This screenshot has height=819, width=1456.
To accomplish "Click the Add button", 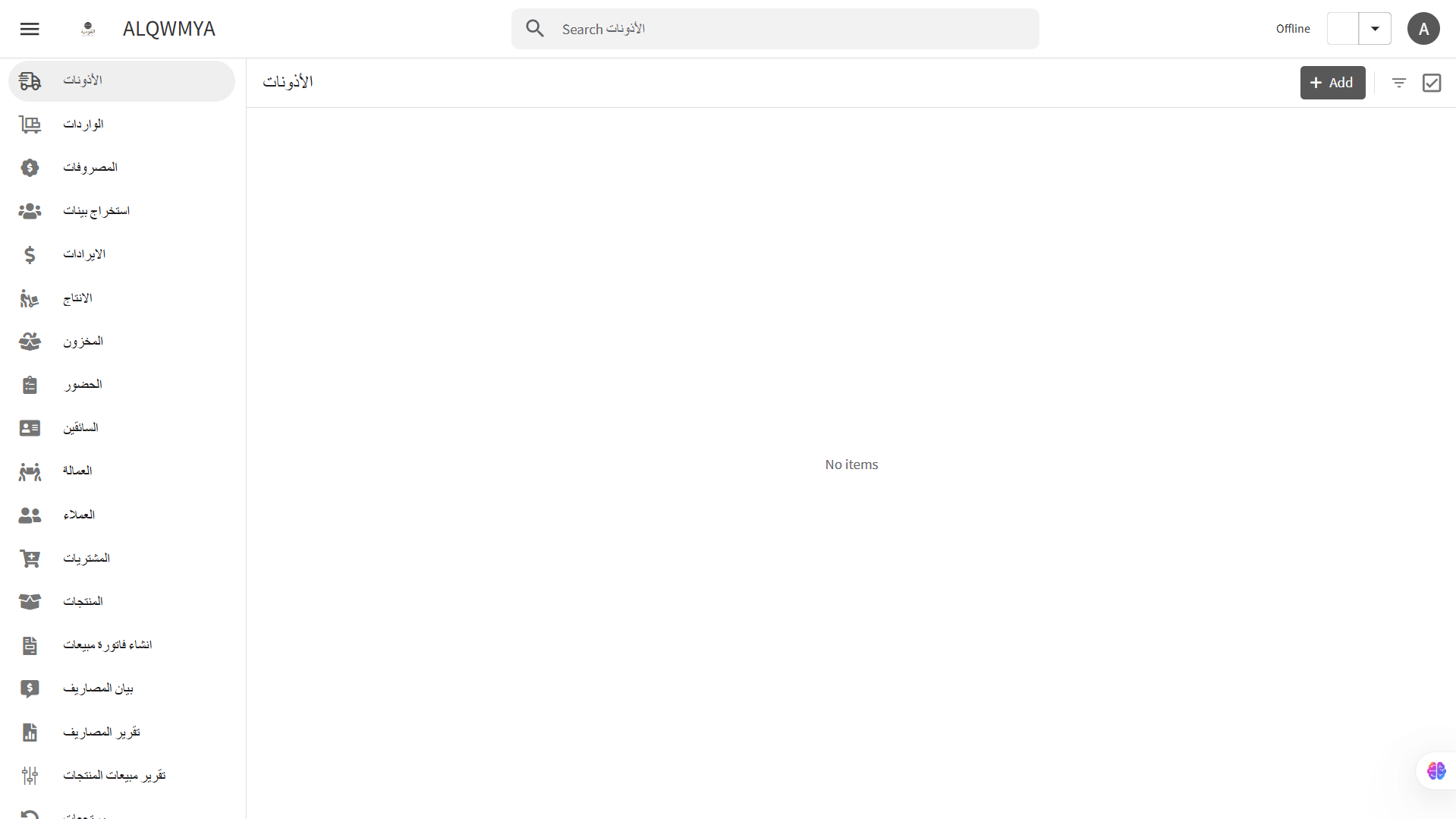I will [1332, 83].
